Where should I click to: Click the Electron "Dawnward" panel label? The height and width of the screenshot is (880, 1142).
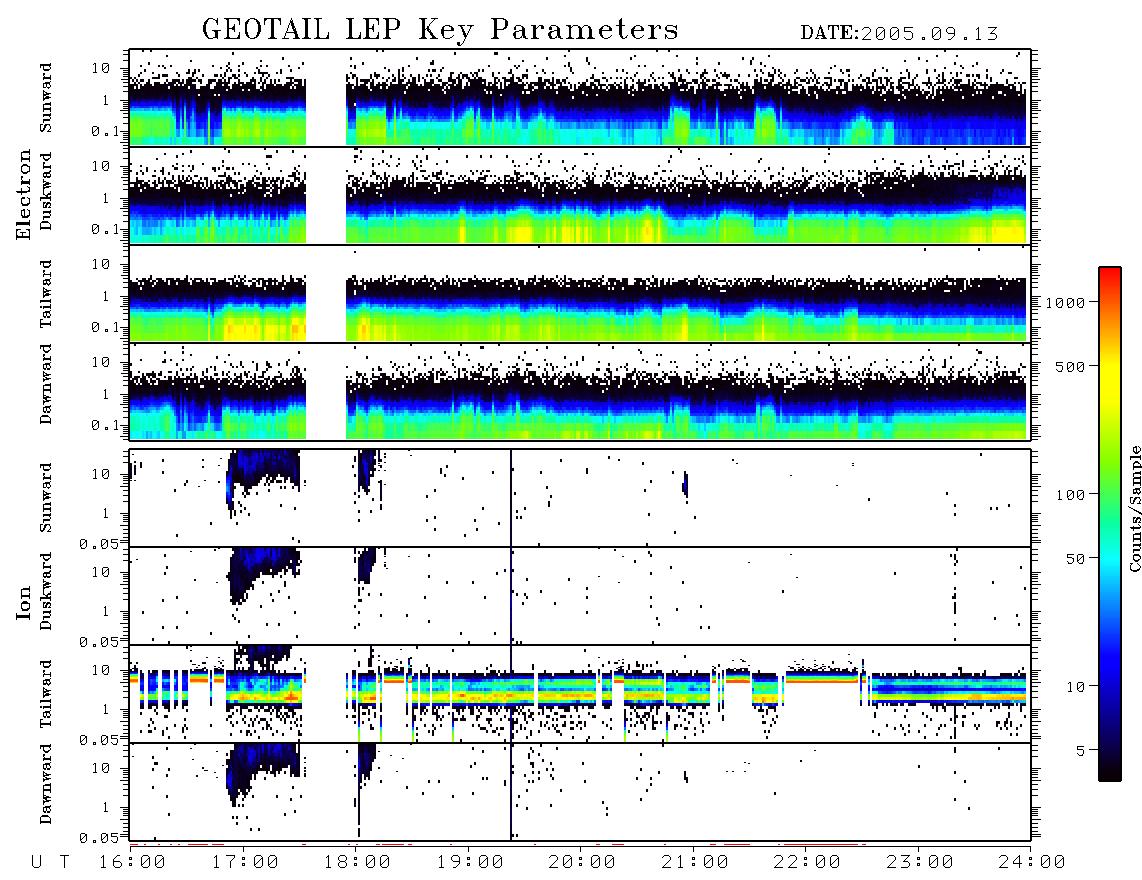[45, 385]
